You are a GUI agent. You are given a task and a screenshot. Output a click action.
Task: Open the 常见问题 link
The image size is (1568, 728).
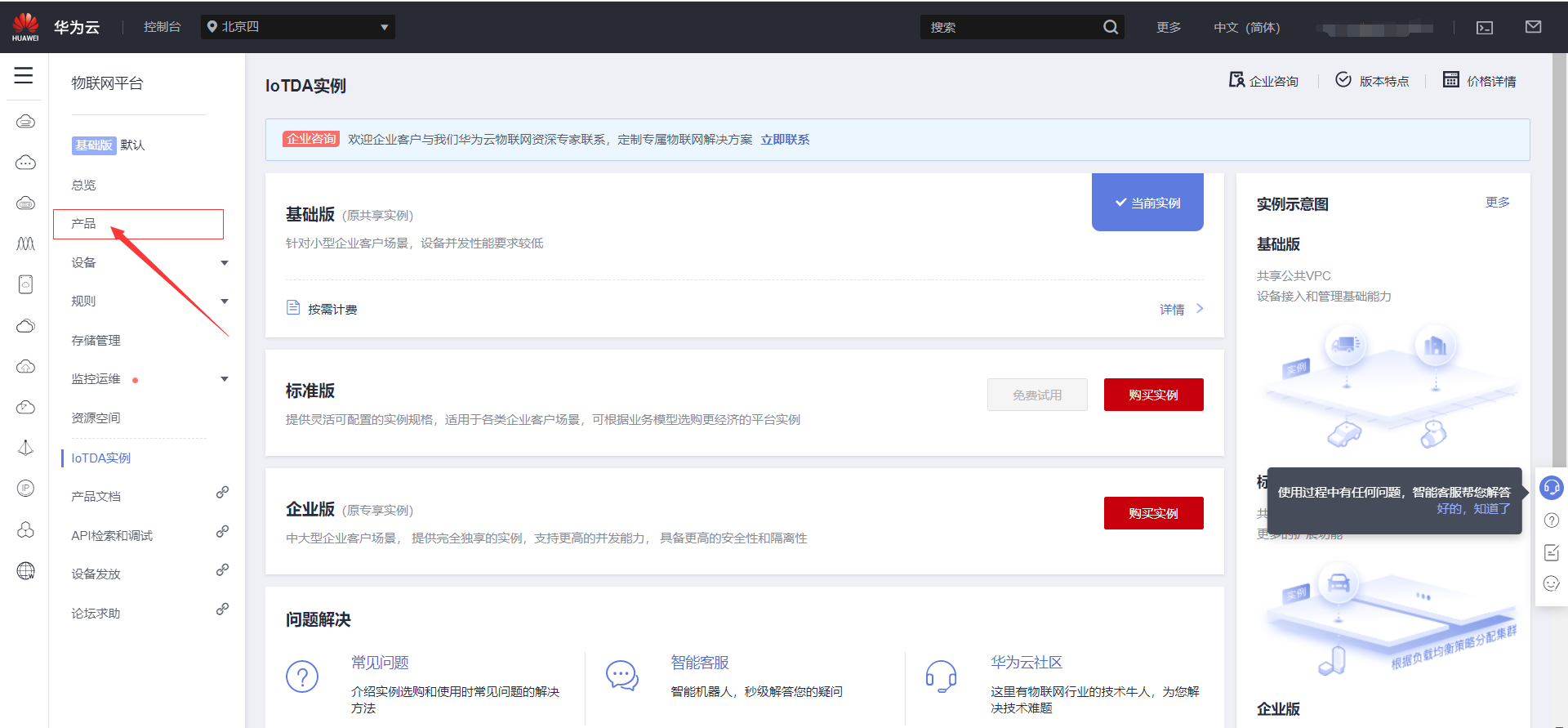click(380, 663)
